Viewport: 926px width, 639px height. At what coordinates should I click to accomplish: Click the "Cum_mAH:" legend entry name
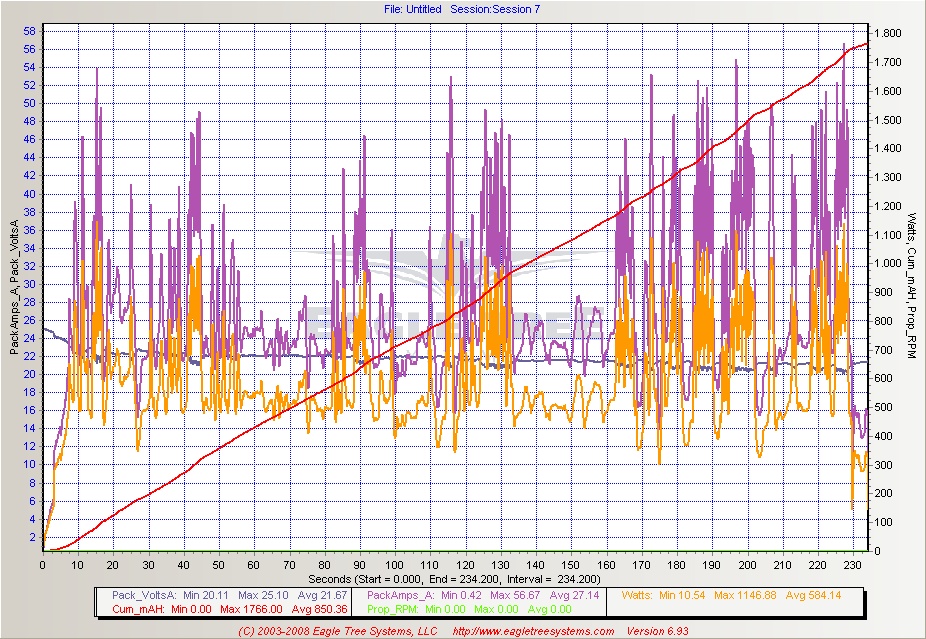pyautogui.click(x=139, y=609)
